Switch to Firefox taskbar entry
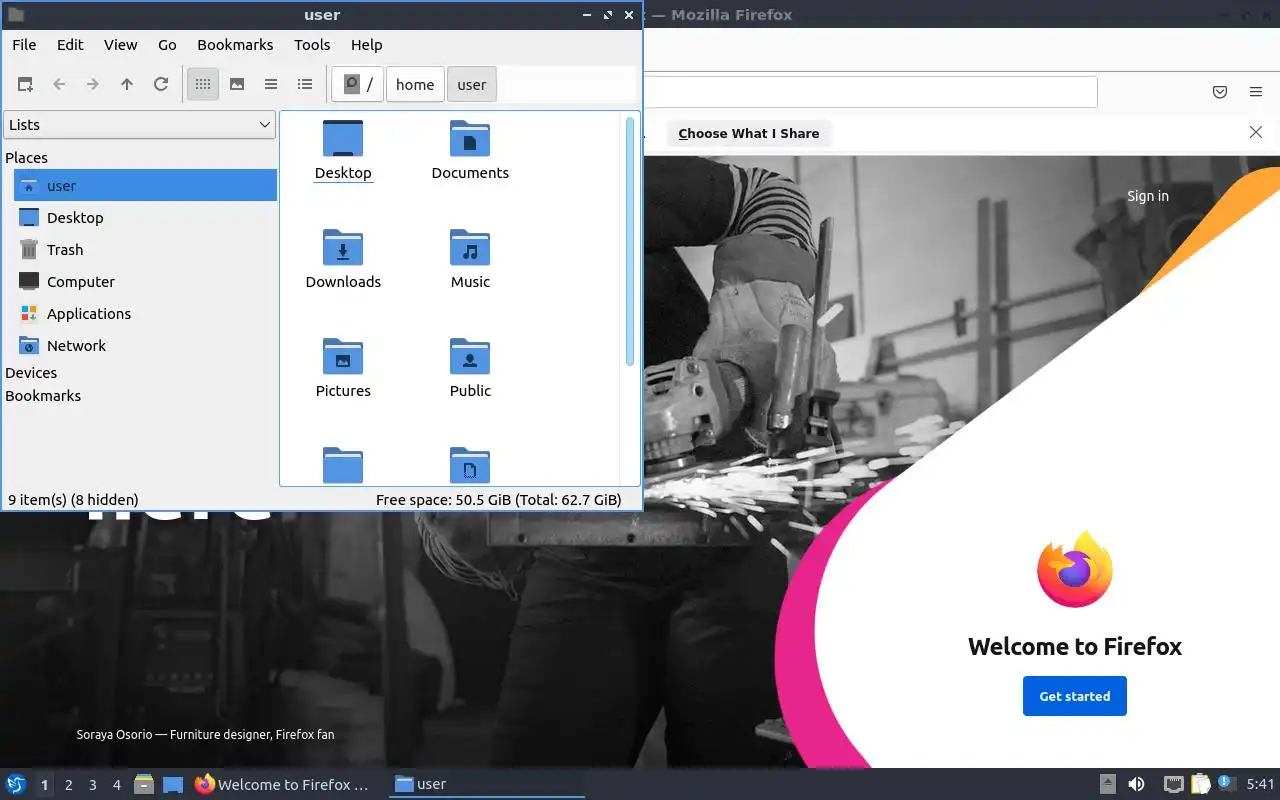The image size is (1280, 800). pyautogui.click(x=285, y=784)
